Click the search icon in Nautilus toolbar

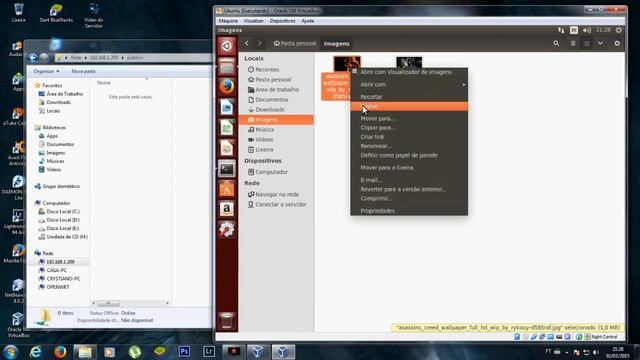pyautogui.click(x=556, y=43)
